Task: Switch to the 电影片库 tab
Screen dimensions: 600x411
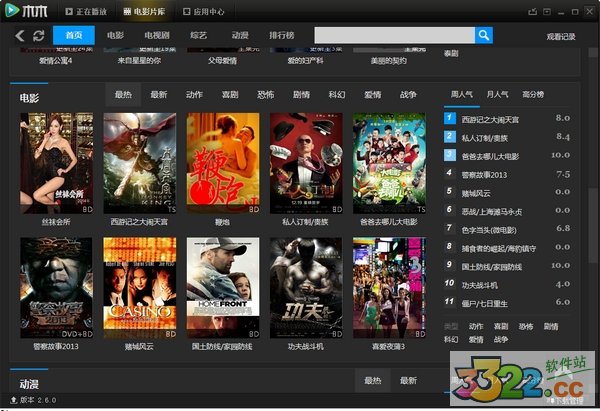Action: (144, 11)
